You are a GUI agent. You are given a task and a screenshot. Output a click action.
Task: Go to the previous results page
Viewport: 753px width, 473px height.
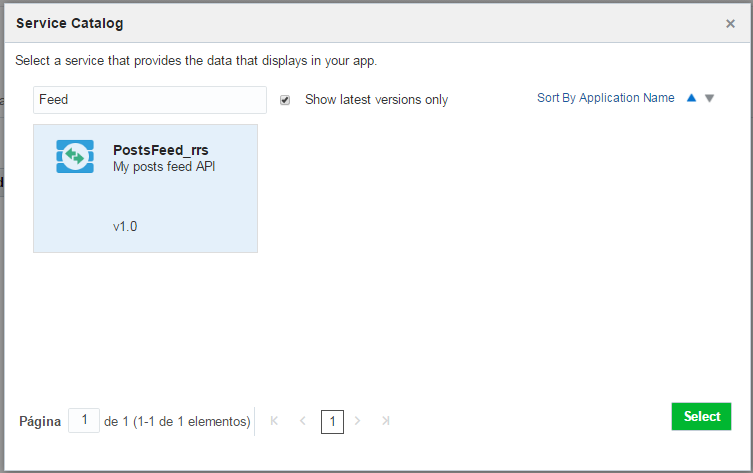click(303, 422)
